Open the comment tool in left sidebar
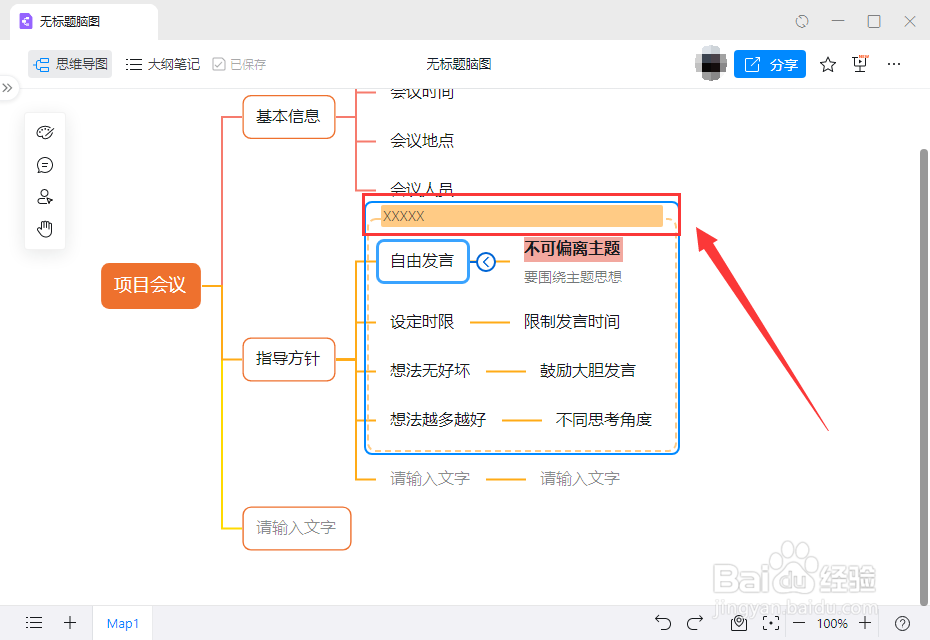Screen dimensions: 930x640 [44, 164]
